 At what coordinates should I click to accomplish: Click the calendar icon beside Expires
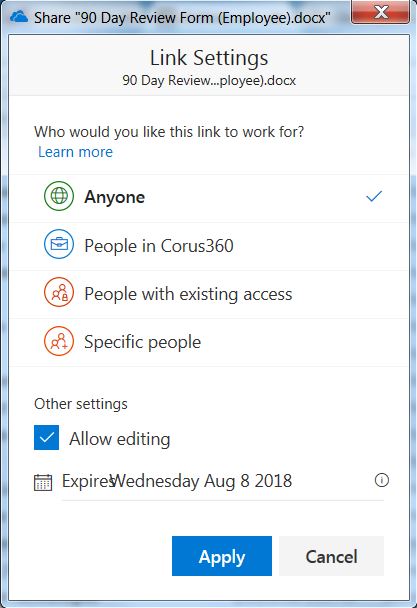pos(43,482)
